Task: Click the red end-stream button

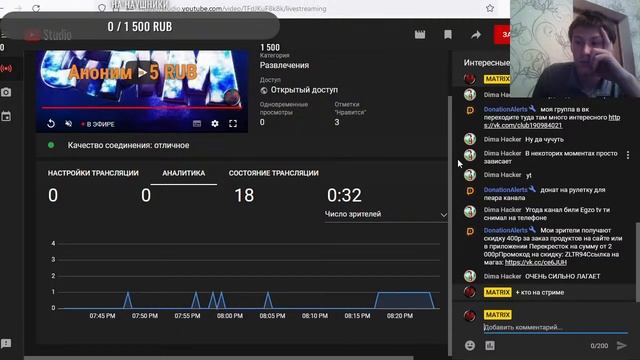Action: (502, 35)
